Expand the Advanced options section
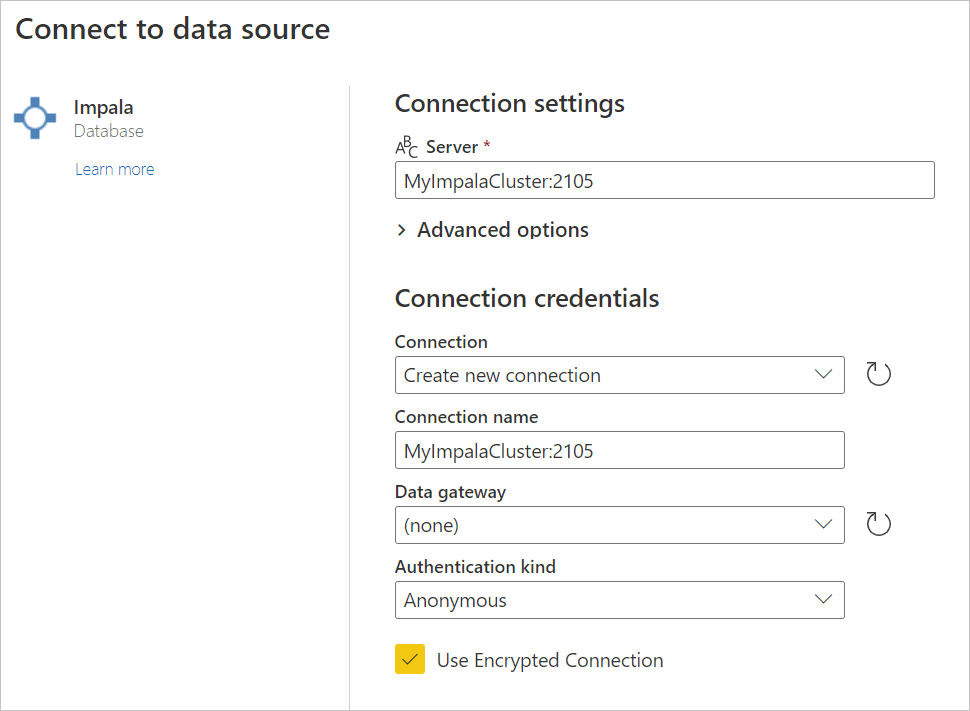The width and height of the screenshot is (970, 711). point(492,229)
